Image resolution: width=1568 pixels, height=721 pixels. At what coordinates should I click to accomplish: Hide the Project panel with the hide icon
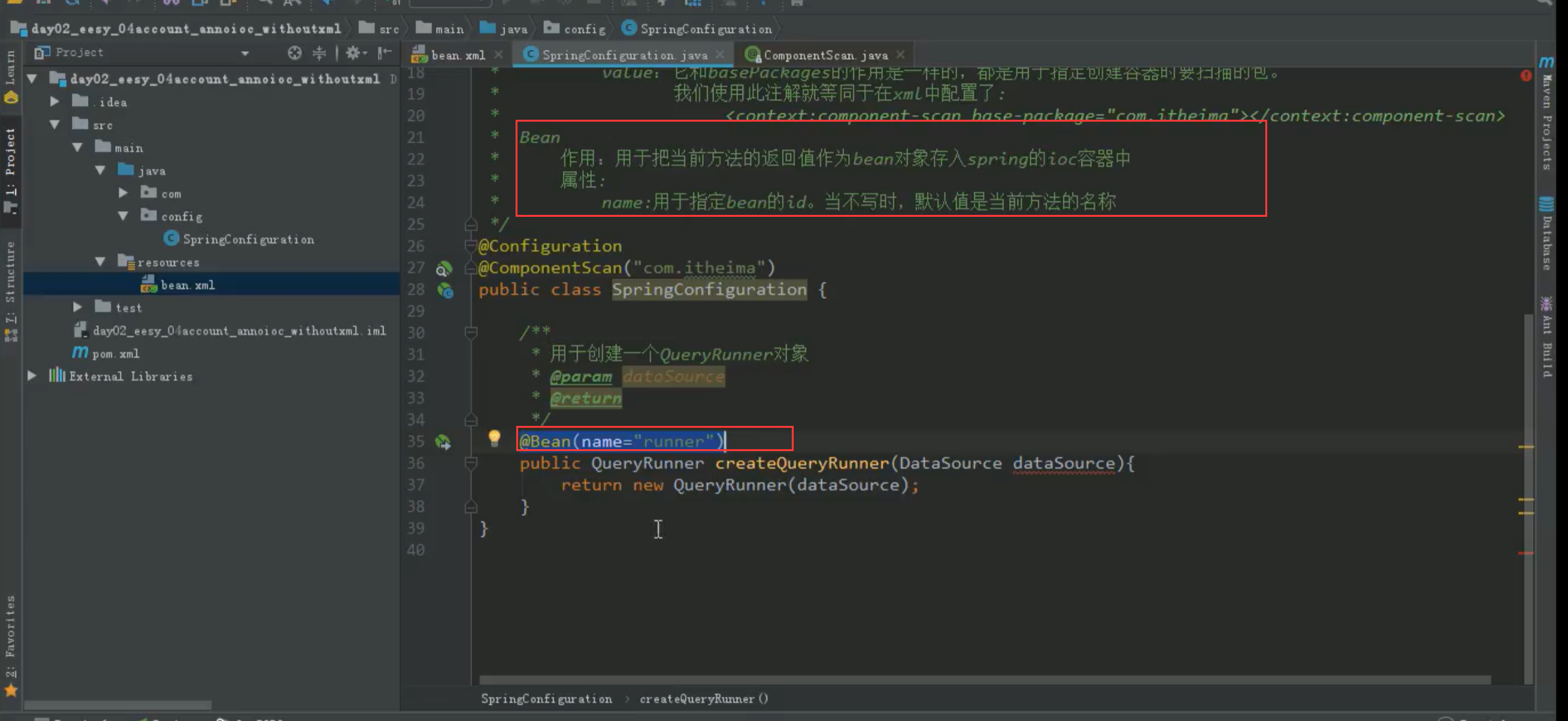point(385,52)
